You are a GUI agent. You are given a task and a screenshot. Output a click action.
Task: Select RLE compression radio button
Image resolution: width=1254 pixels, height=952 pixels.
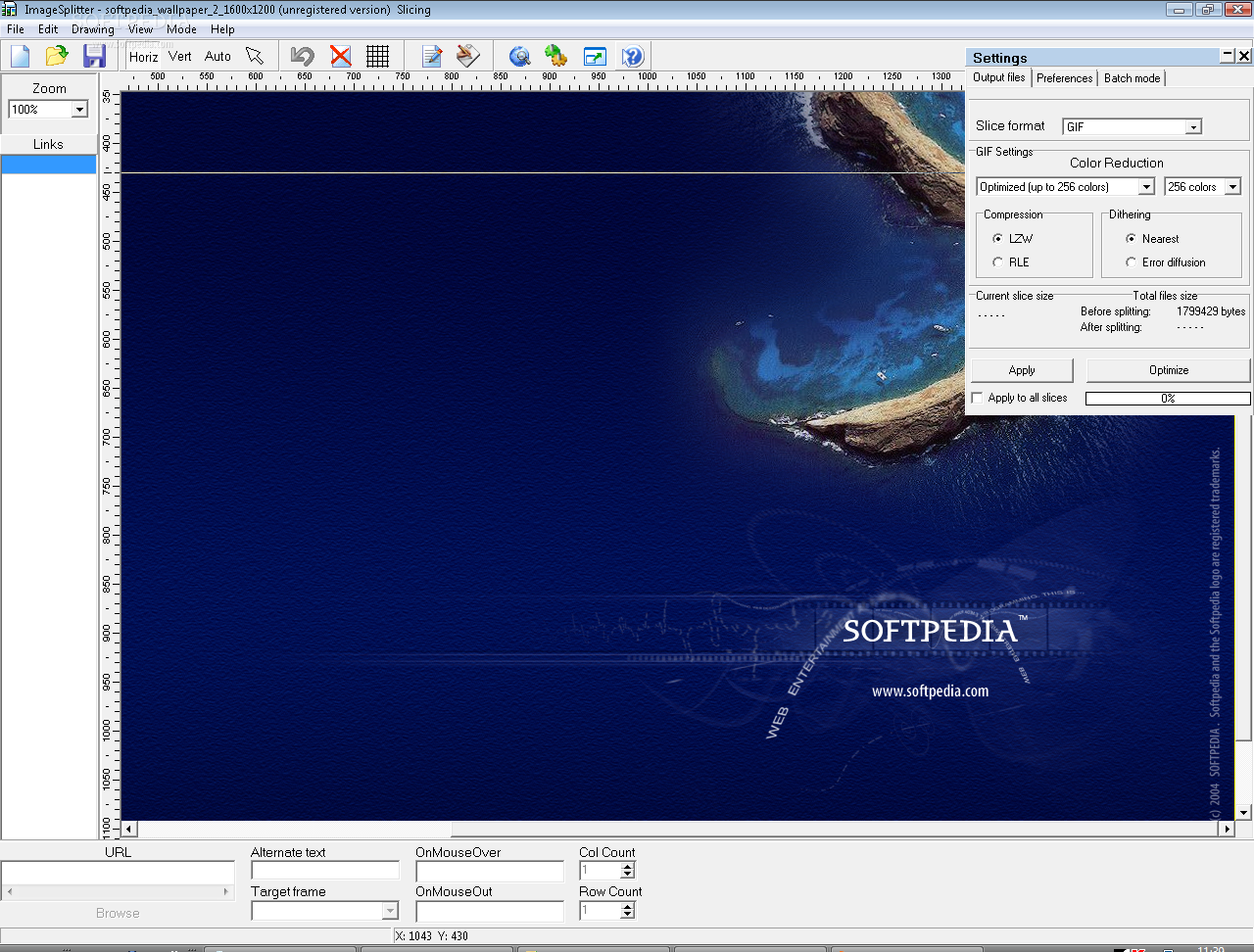tap(997, 262)
